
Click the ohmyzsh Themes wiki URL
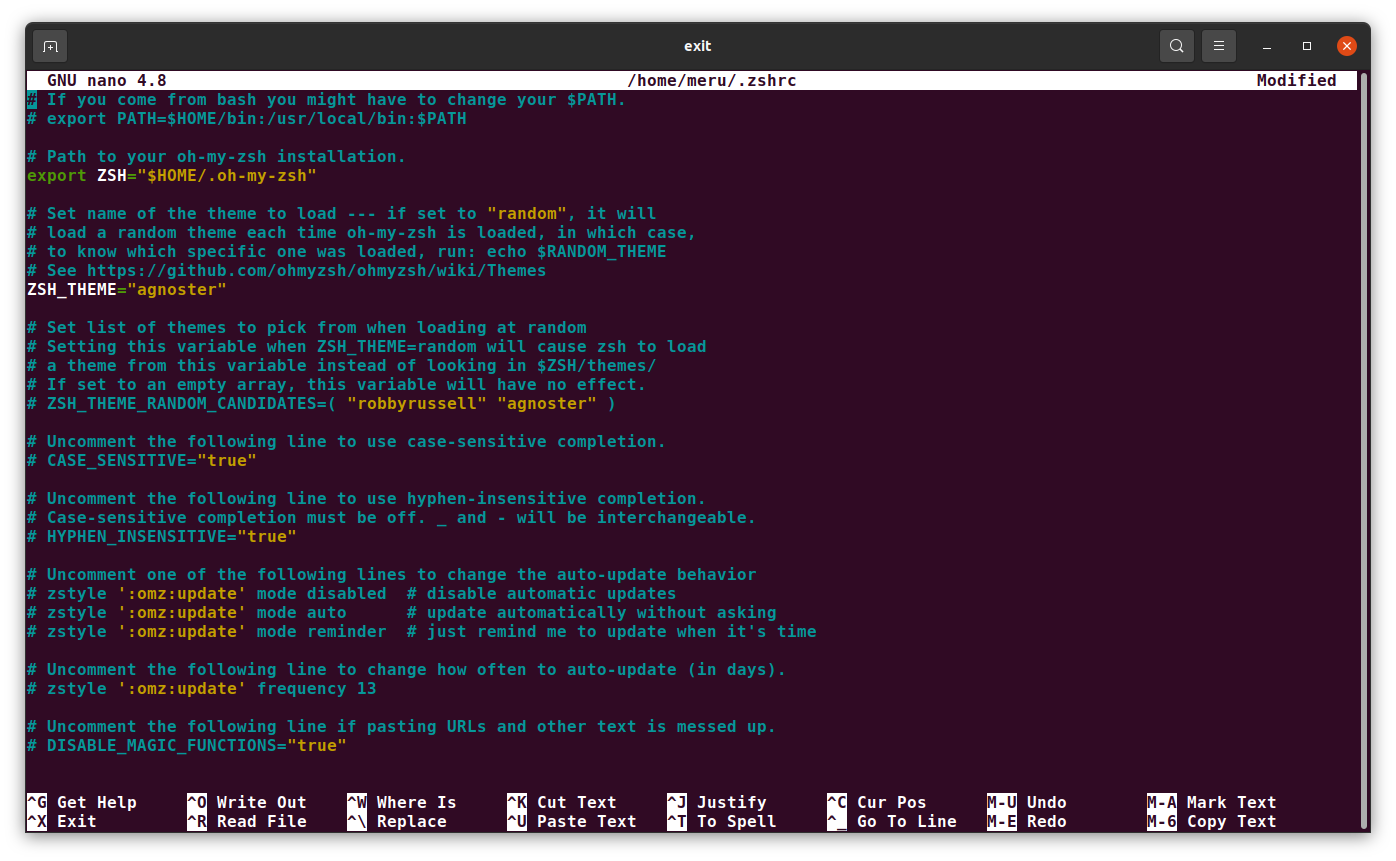[x=316, y=271]
